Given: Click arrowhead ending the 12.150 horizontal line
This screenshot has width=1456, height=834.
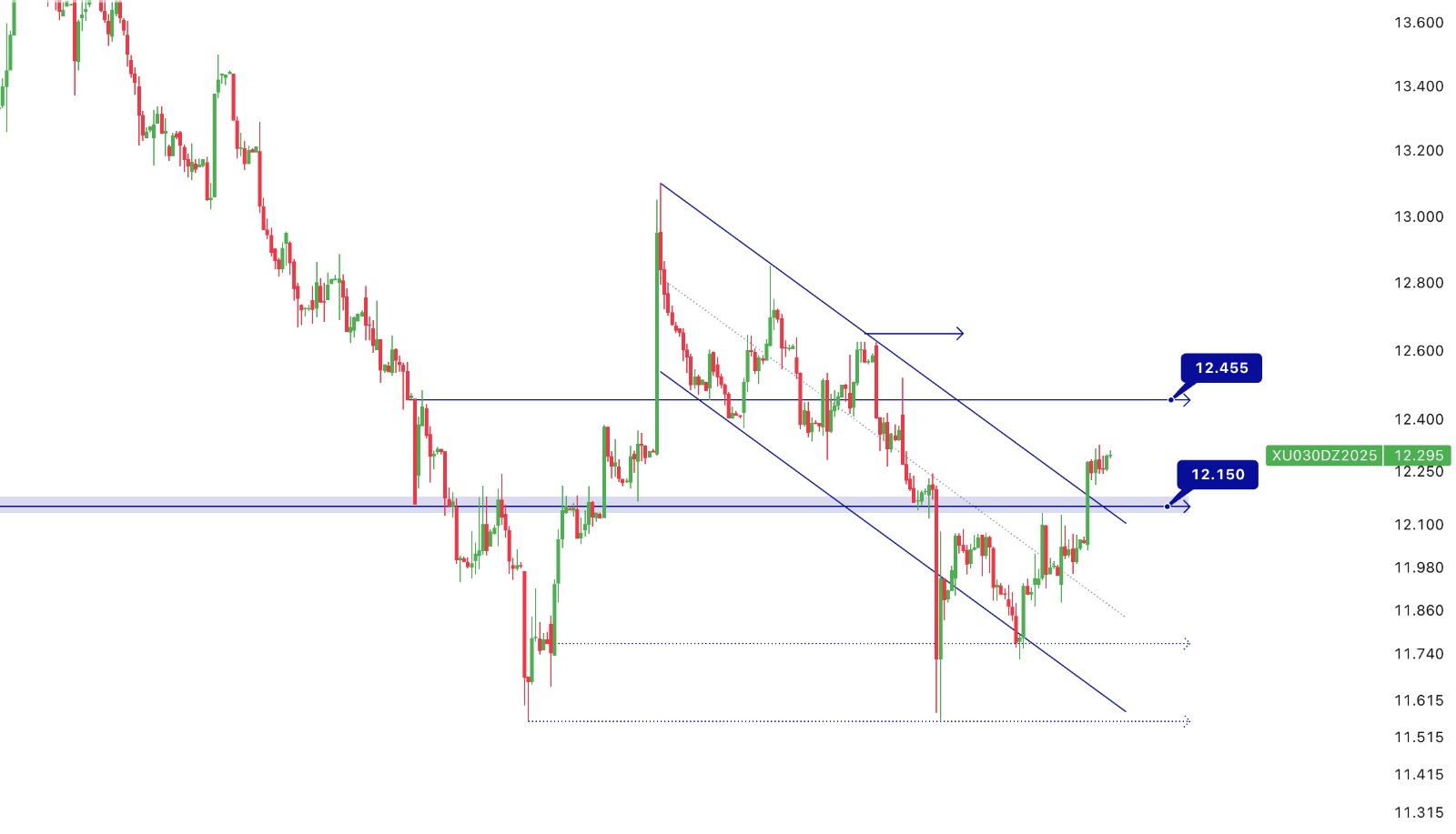Looking at the screenshot, I should click(x=1186, y=507).
